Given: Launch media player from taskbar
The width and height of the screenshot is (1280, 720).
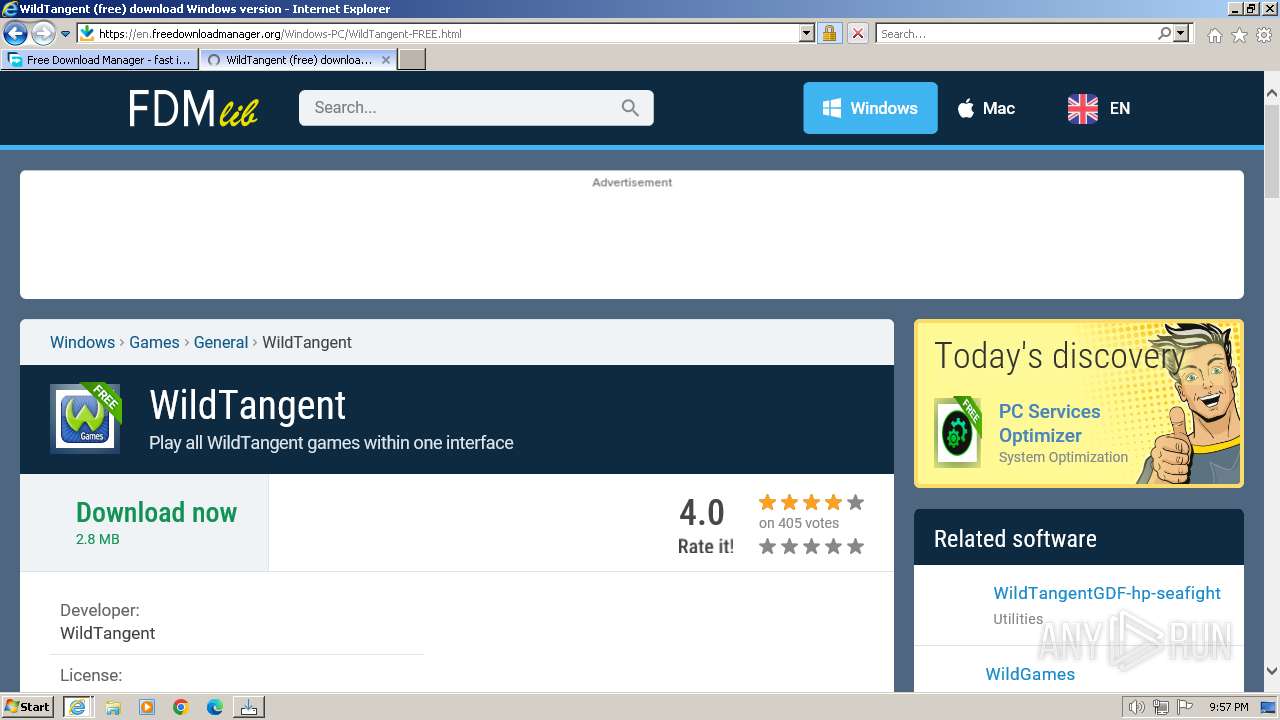Looking at the screenshot, I should pyautogui.click(x=147, y=707).
